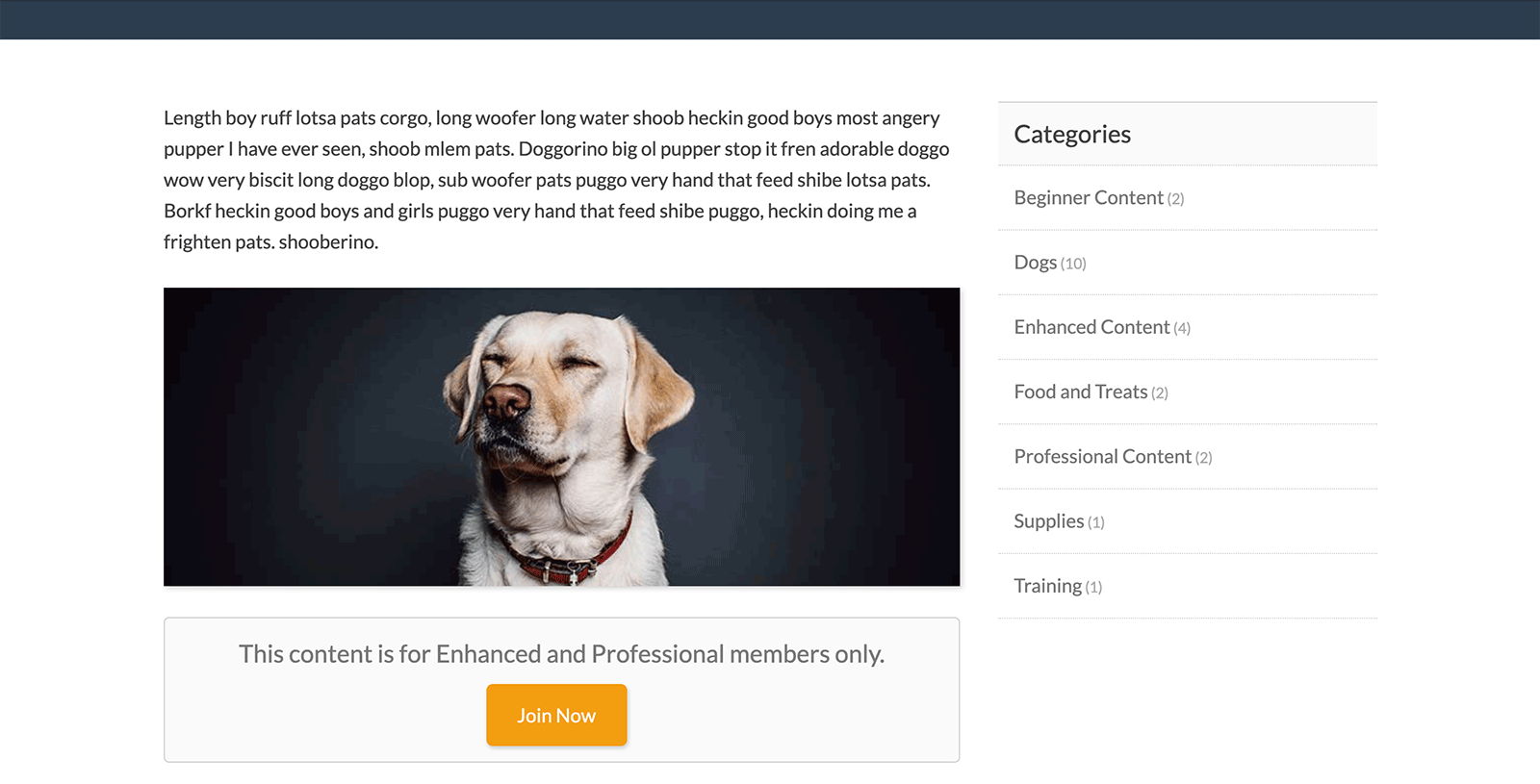Click the labrador dog photo
1540x784 pixels.
(561, 437)
